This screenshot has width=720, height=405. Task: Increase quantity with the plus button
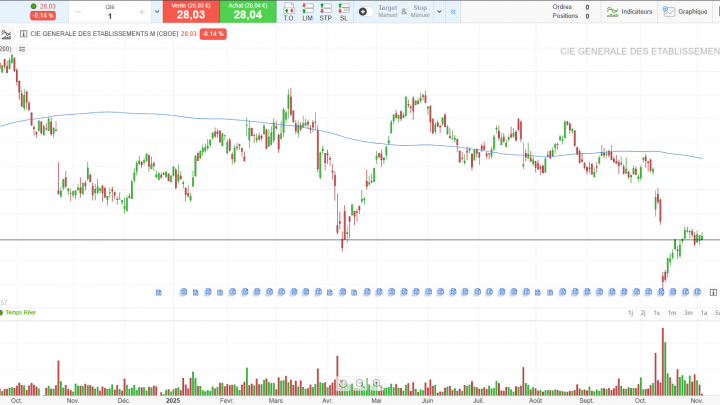(142, 12)
